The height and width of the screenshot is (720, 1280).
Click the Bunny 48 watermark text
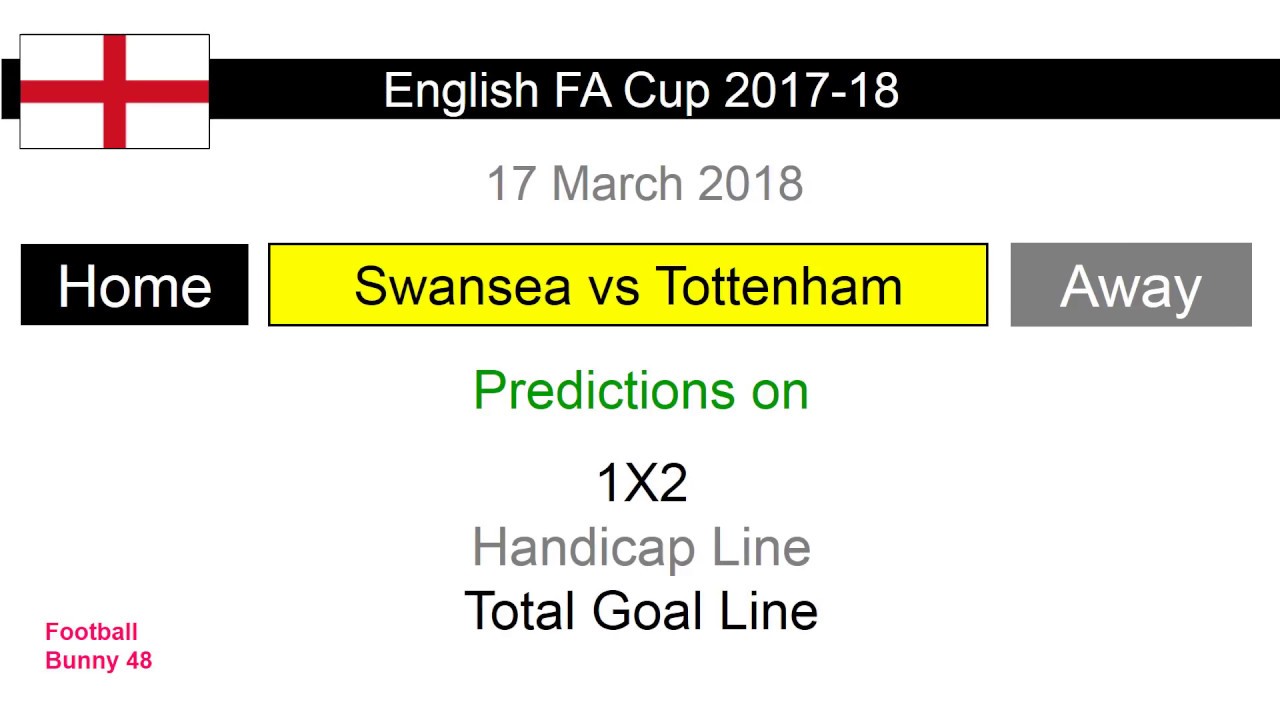pos(98,660)
